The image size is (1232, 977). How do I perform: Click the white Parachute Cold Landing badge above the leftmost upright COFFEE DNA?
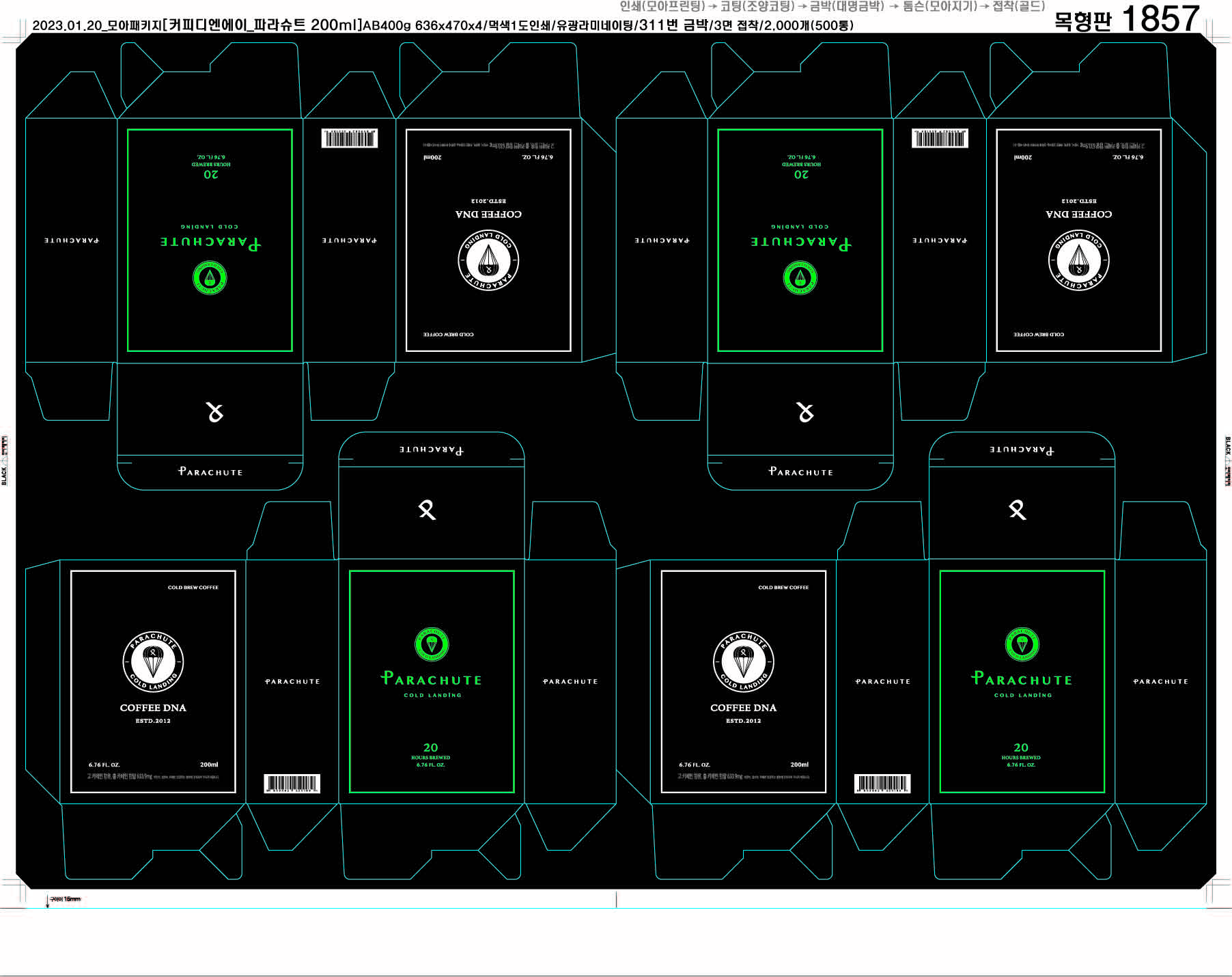point(153,661)
